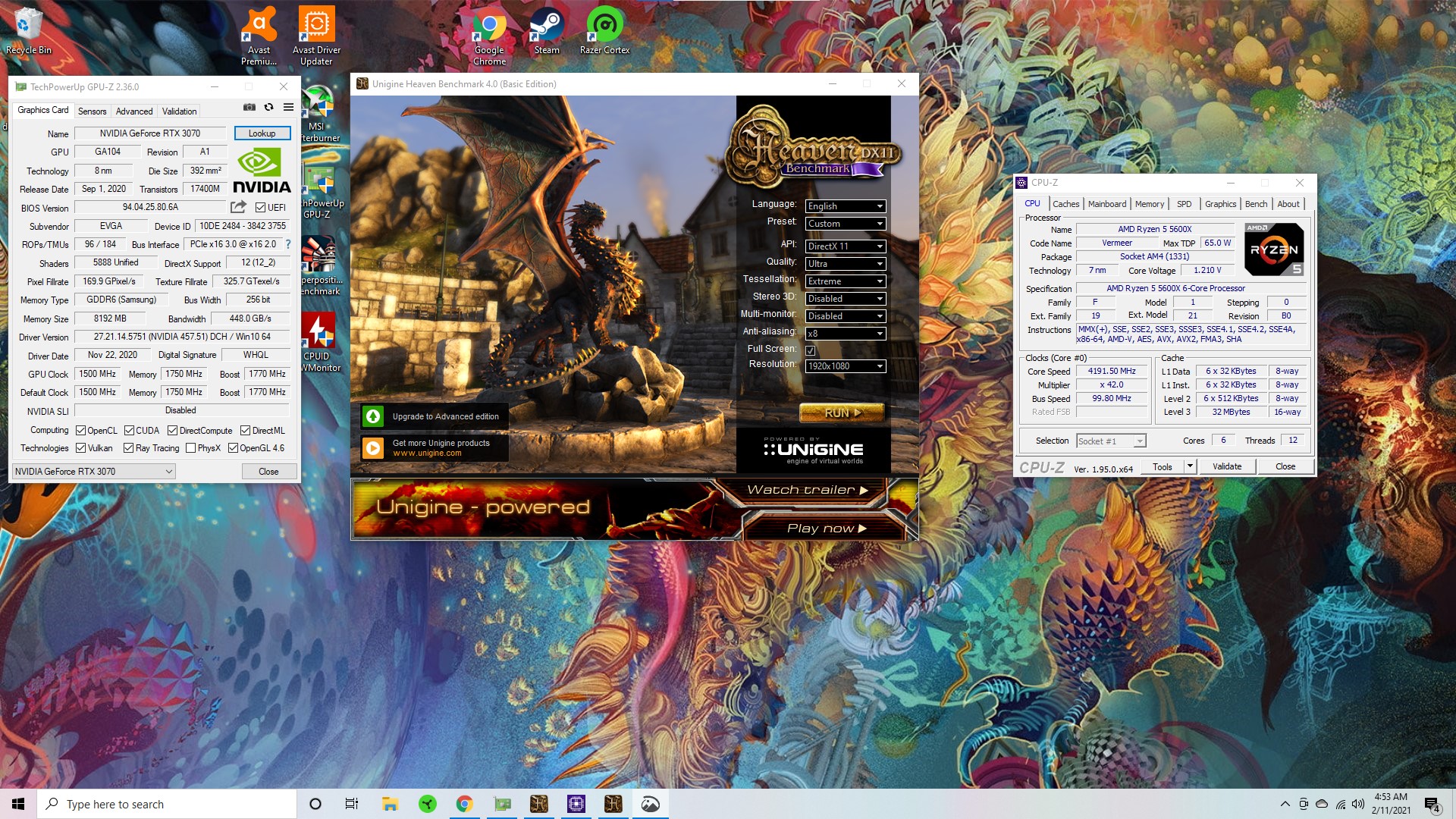
Task: Click the volume icon in the system tray
Action: coord(1358,804)
